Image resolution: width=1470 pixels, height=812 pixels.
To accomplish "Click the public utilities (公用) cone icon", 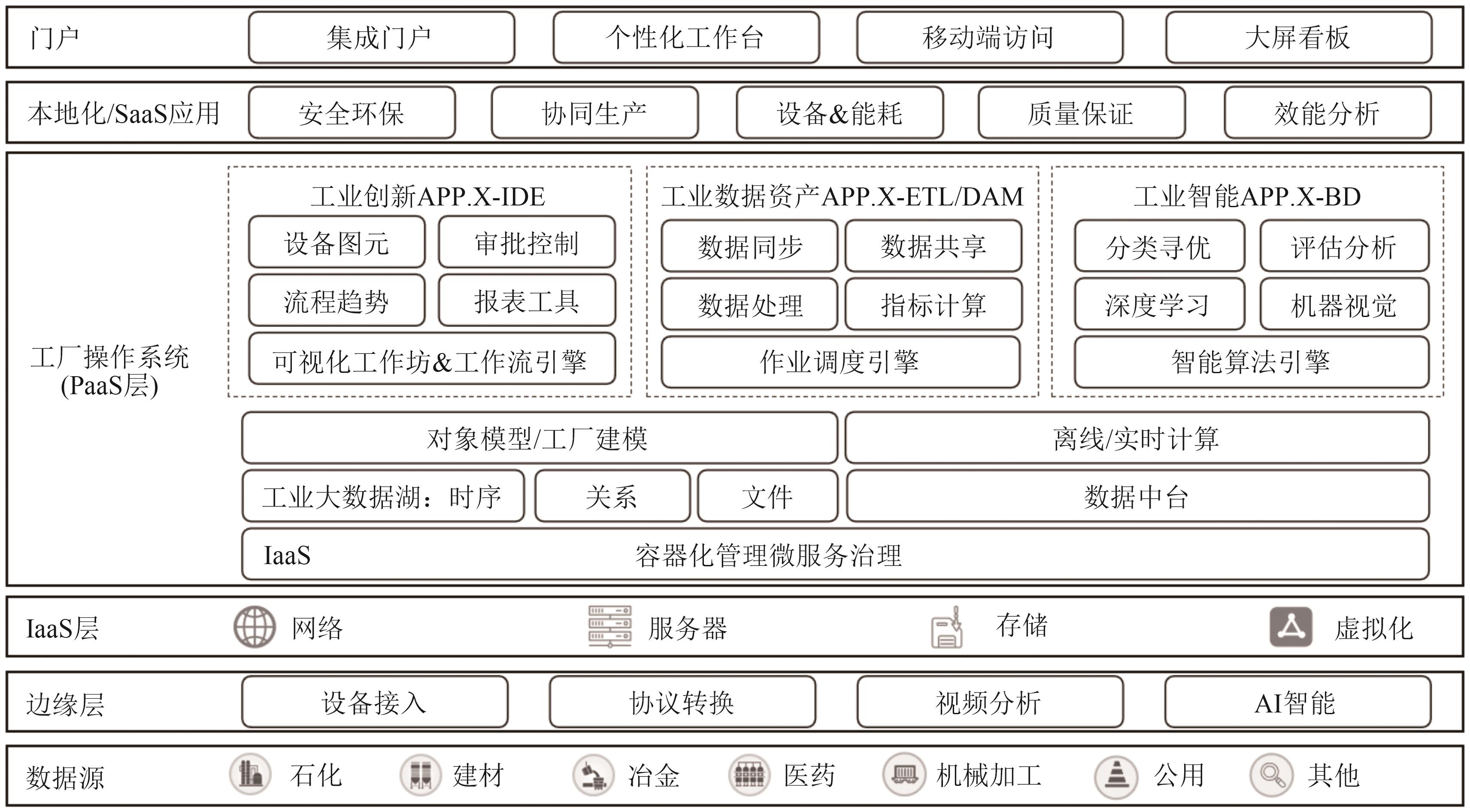I will click(x=1116, y=776).
